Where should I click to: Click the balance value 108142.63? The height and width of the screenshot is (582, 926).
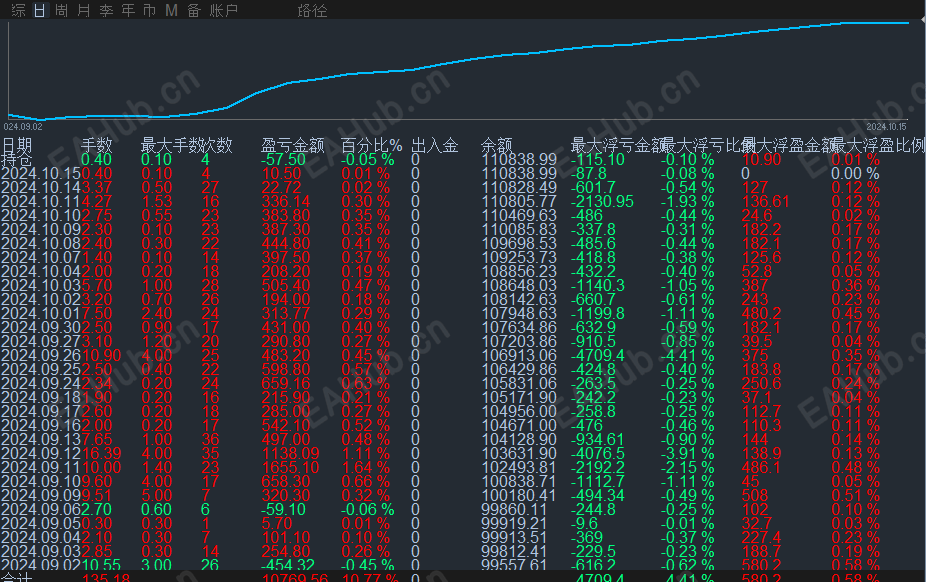(x=519, y=300)
